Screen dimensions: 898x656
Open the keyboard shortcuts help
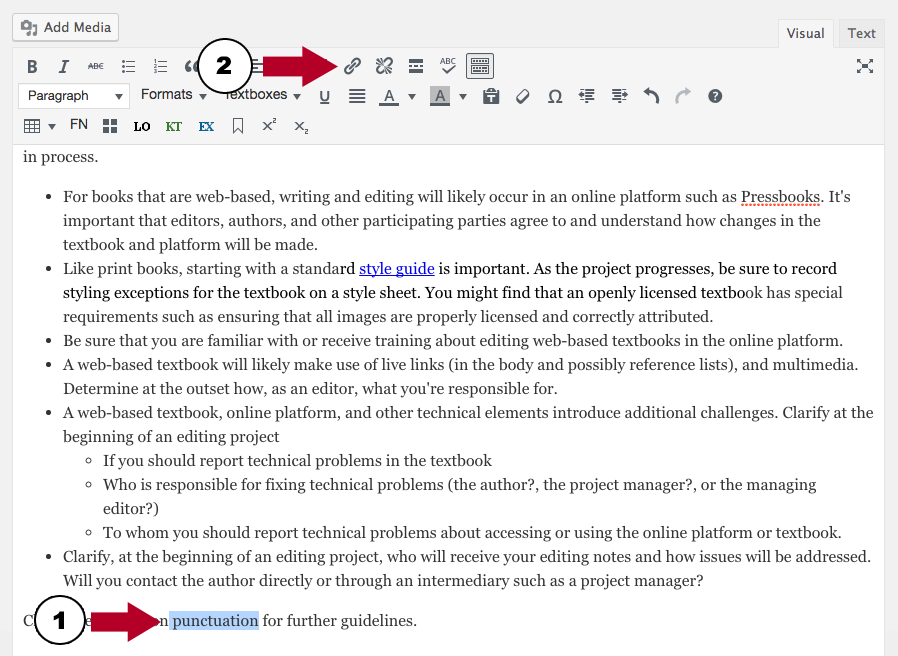[x=715, y=96]
